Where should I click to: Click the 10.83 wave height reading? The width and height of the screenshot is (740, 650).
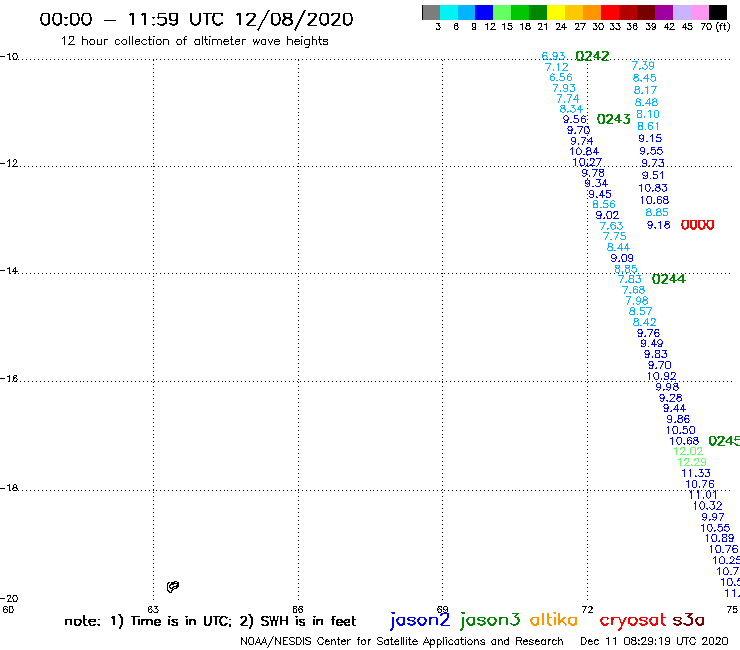coord(653,188)
